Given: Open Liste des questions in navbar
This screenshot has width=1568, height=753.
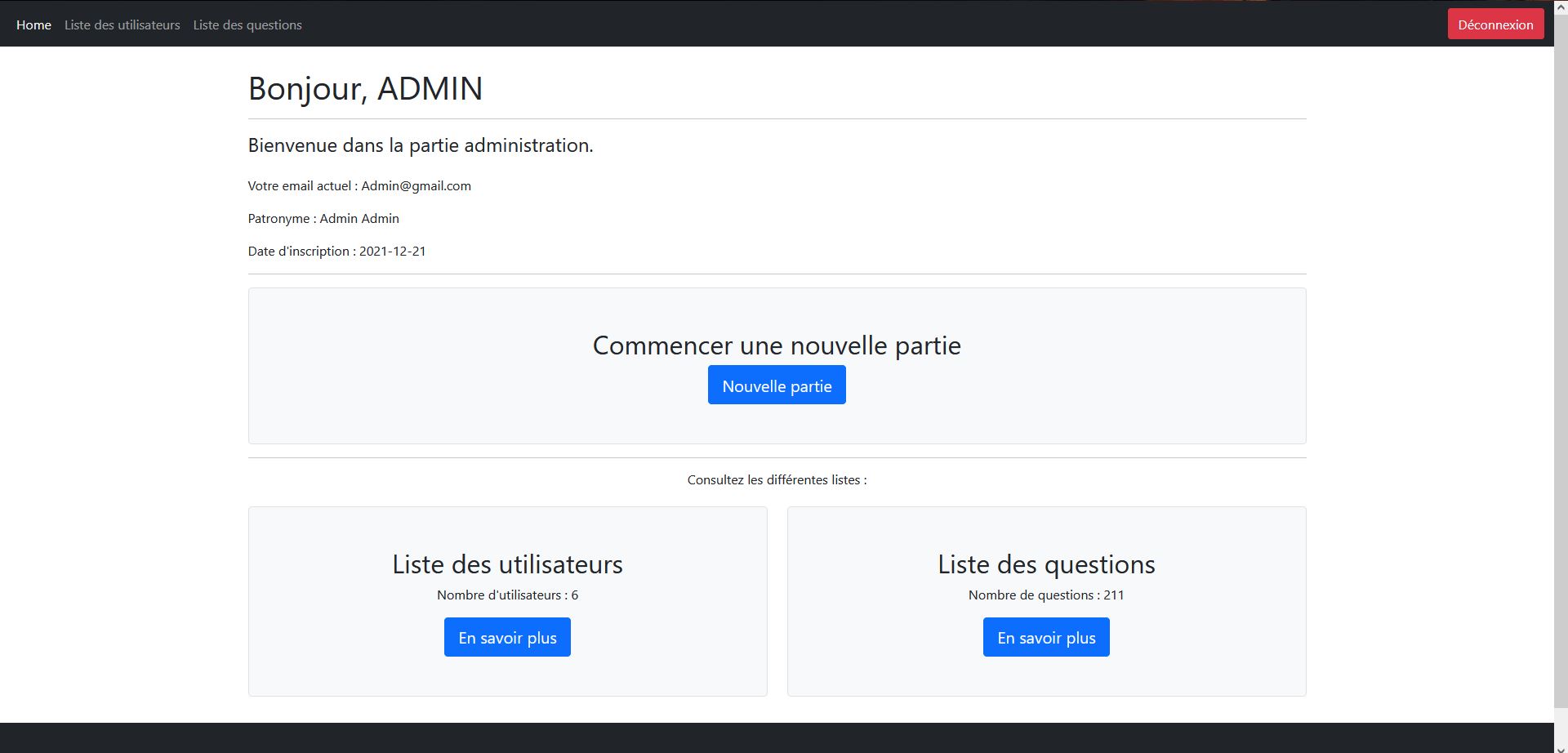Looking at the screenshot, I should click(247, 25).
